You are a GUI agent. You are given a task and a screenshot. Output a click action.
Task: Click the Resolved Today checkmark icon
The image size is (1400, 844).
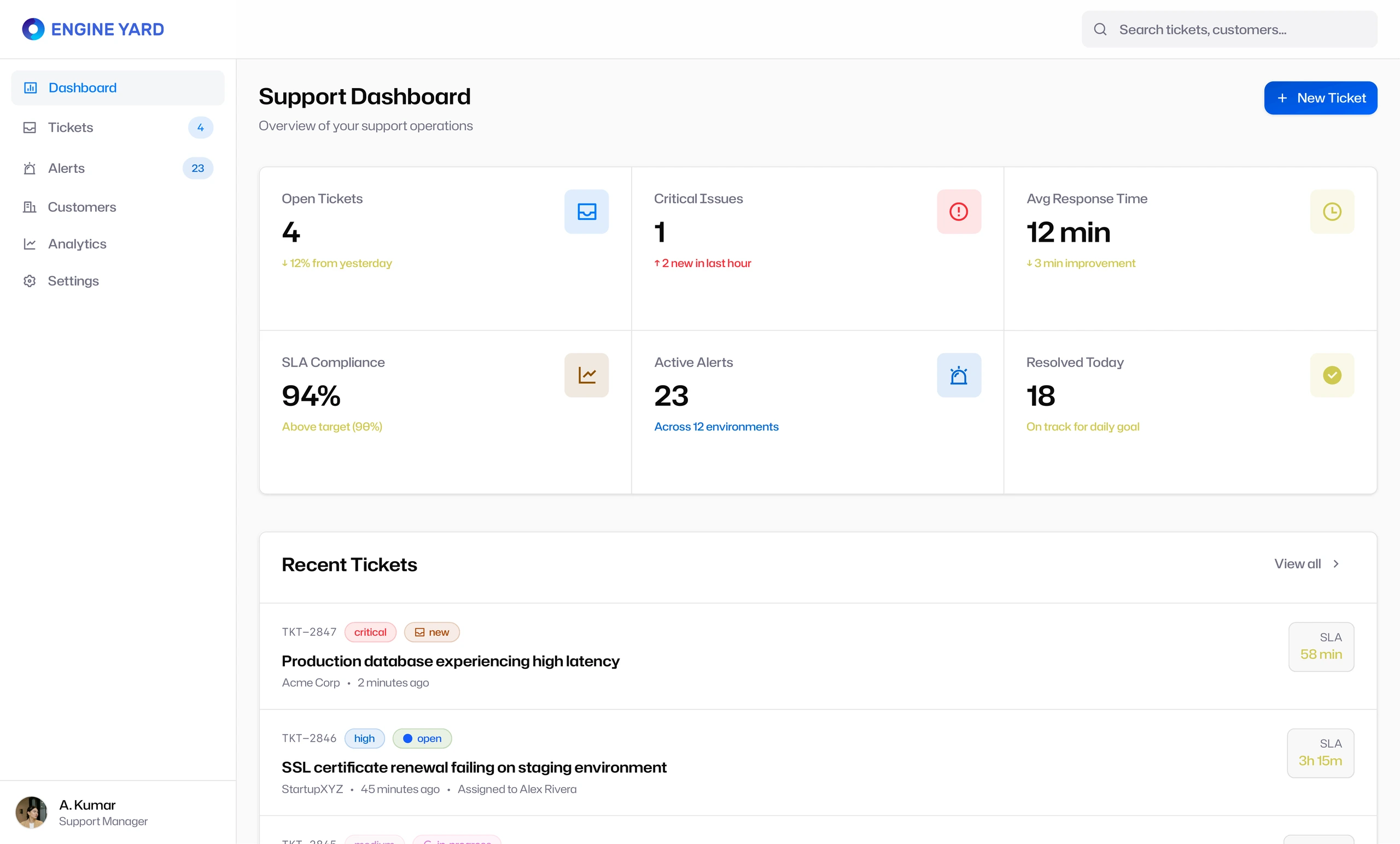point(1332,375)
